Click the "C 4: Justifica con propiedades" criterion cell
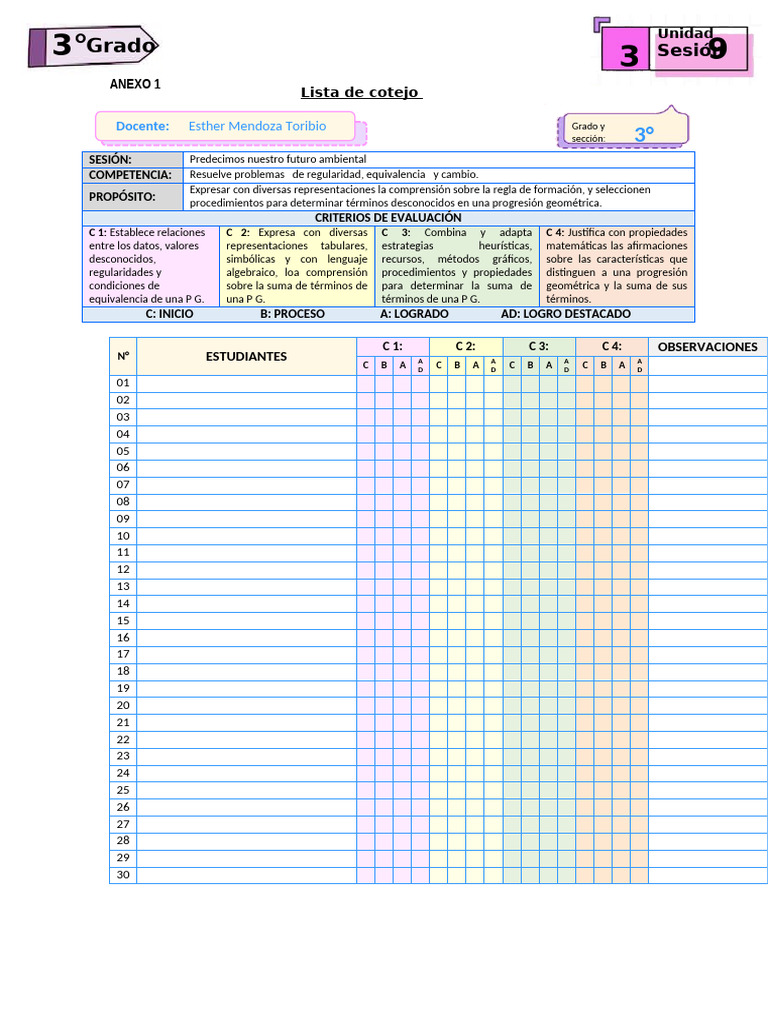Viewport: 768px width, 1024px height. (x=616, y=266)
